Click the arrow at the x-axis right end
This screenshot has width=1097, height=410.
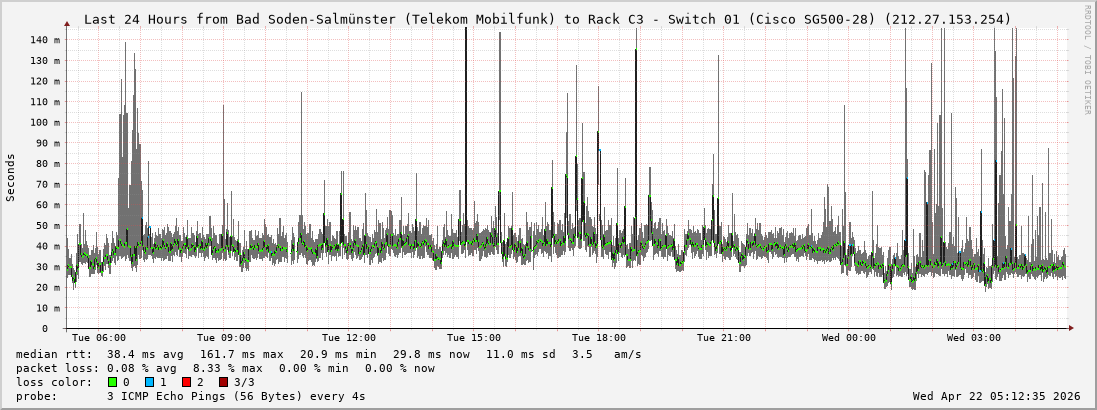1071,328
